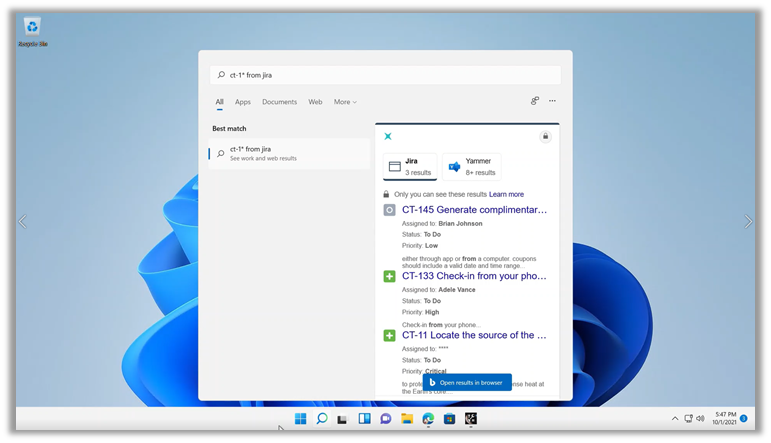Open CT-145 Generate complimentary issue link
Image resolution: width=771 pixels, height=443 pixels.
[x=474, y=210]
